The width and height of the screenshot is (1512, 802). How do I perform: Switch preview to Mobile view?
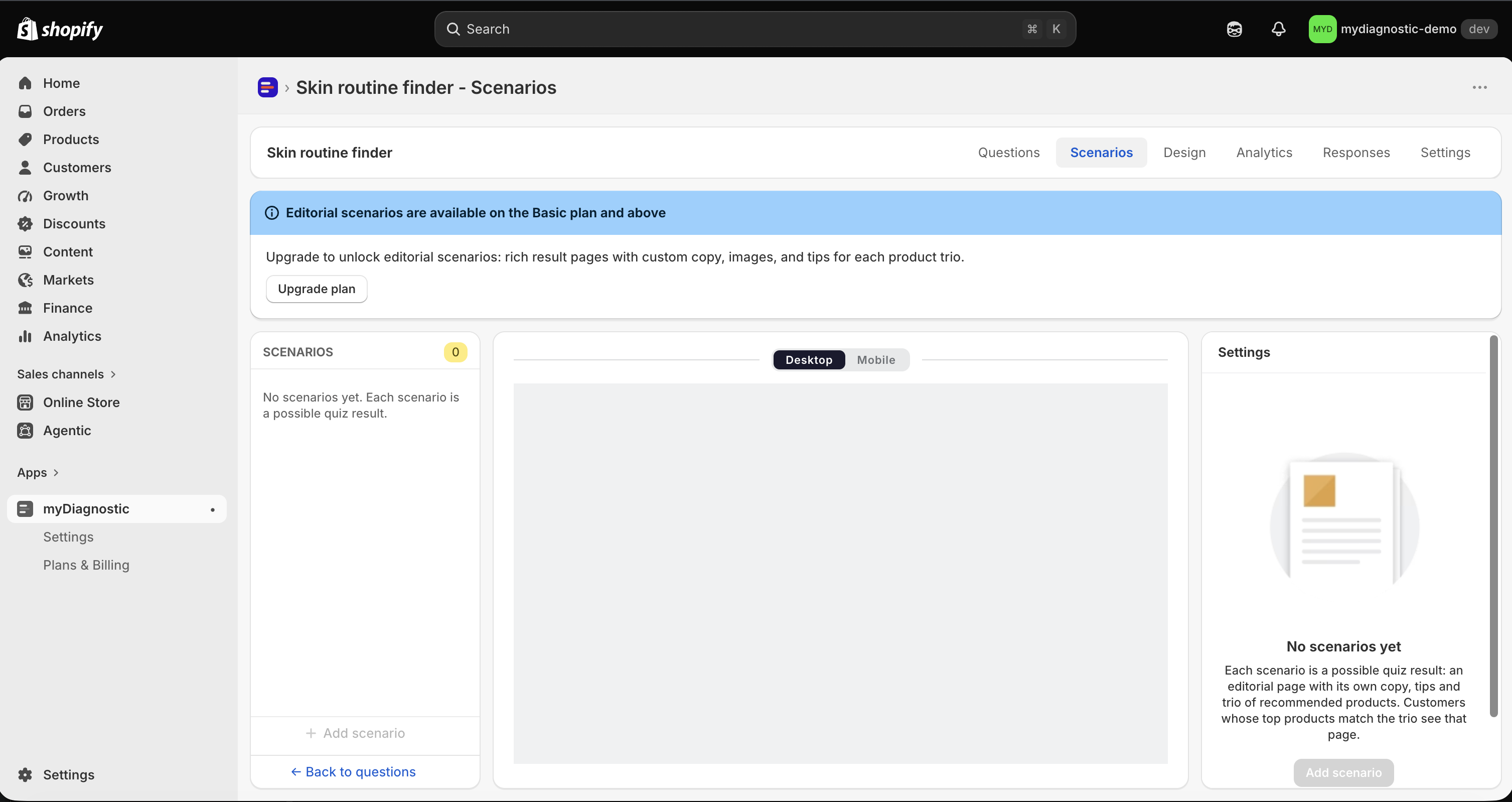[876, 360]
